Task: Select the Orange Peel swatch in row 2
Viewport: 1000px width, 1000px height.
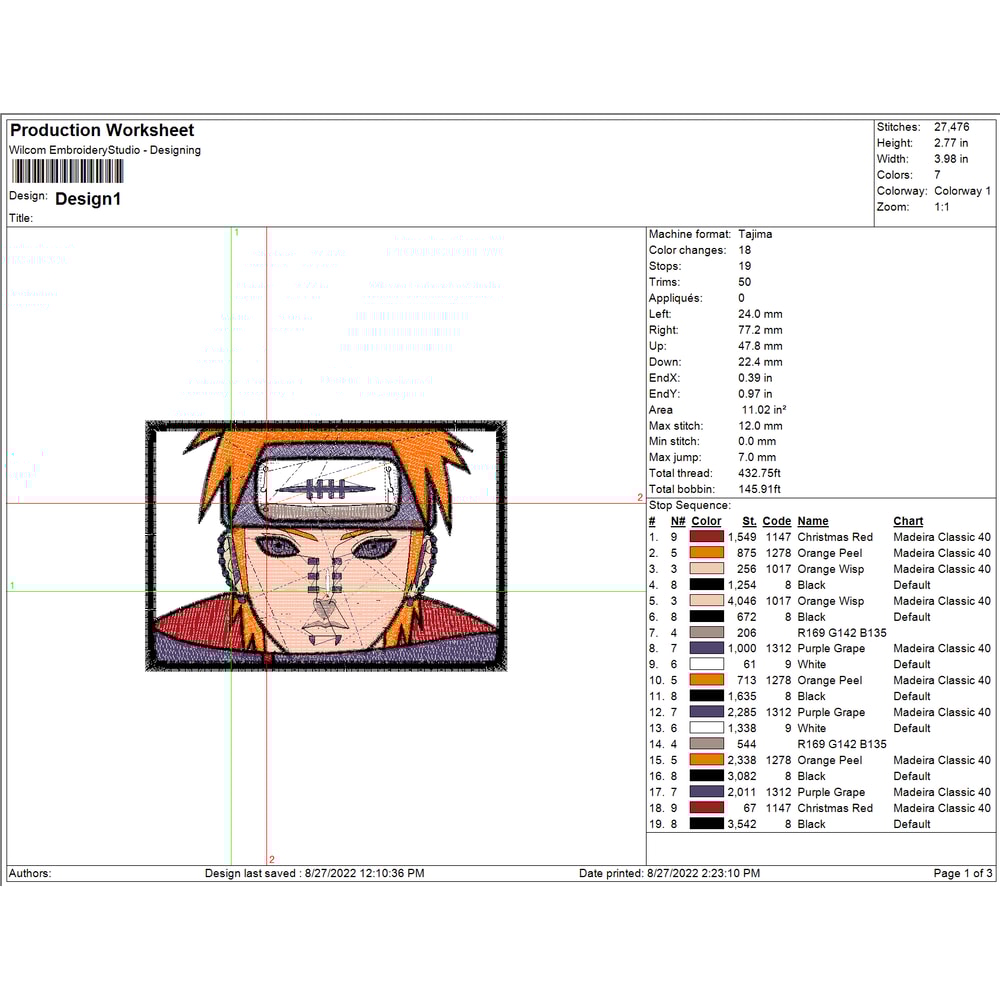Action: pos(706,553)
